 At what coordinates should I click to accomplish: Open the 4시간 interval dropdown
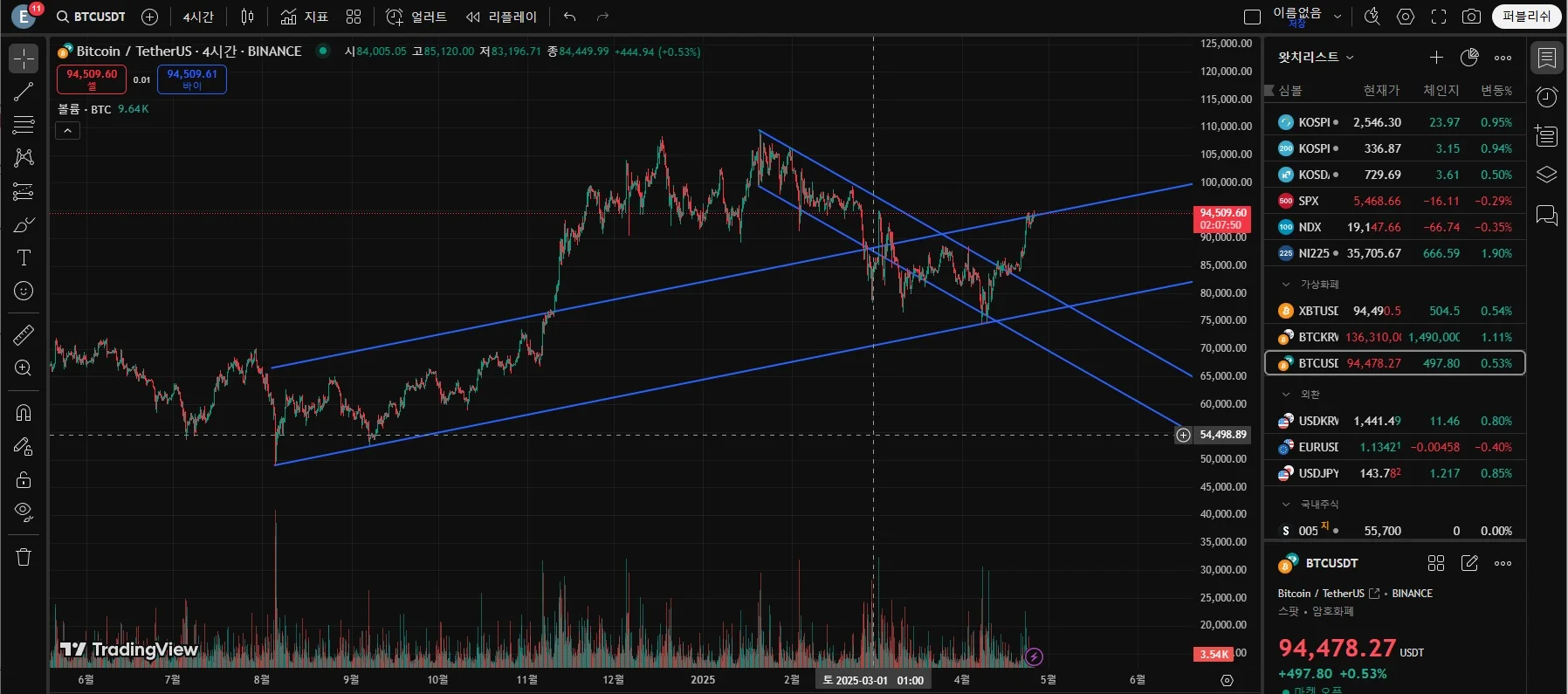point(198,17)
